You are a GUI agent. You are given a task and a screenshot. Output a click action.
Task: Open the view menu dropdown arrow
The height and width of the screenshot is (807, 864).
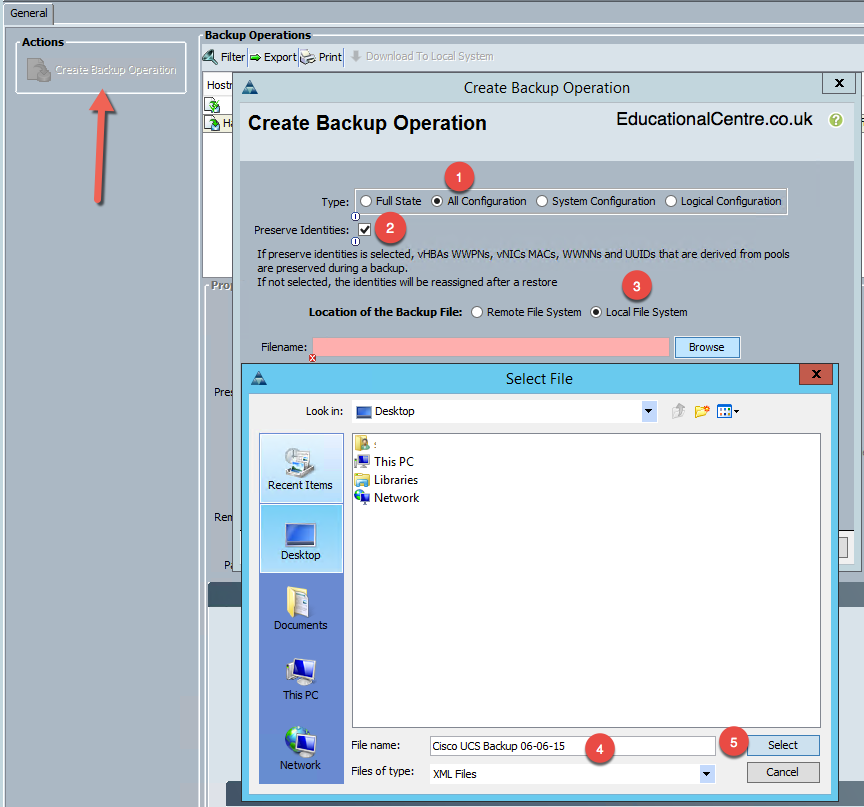tap(737, 411)
